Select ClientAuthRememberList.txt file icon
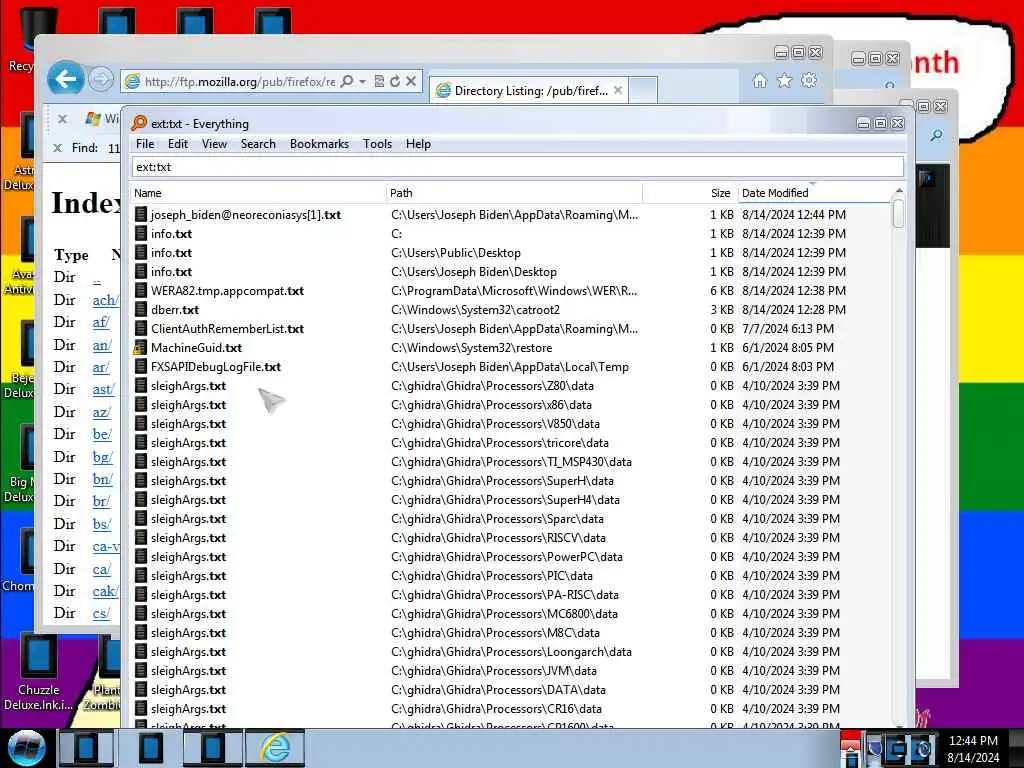 pyautogui.click(x=140, y=328)
